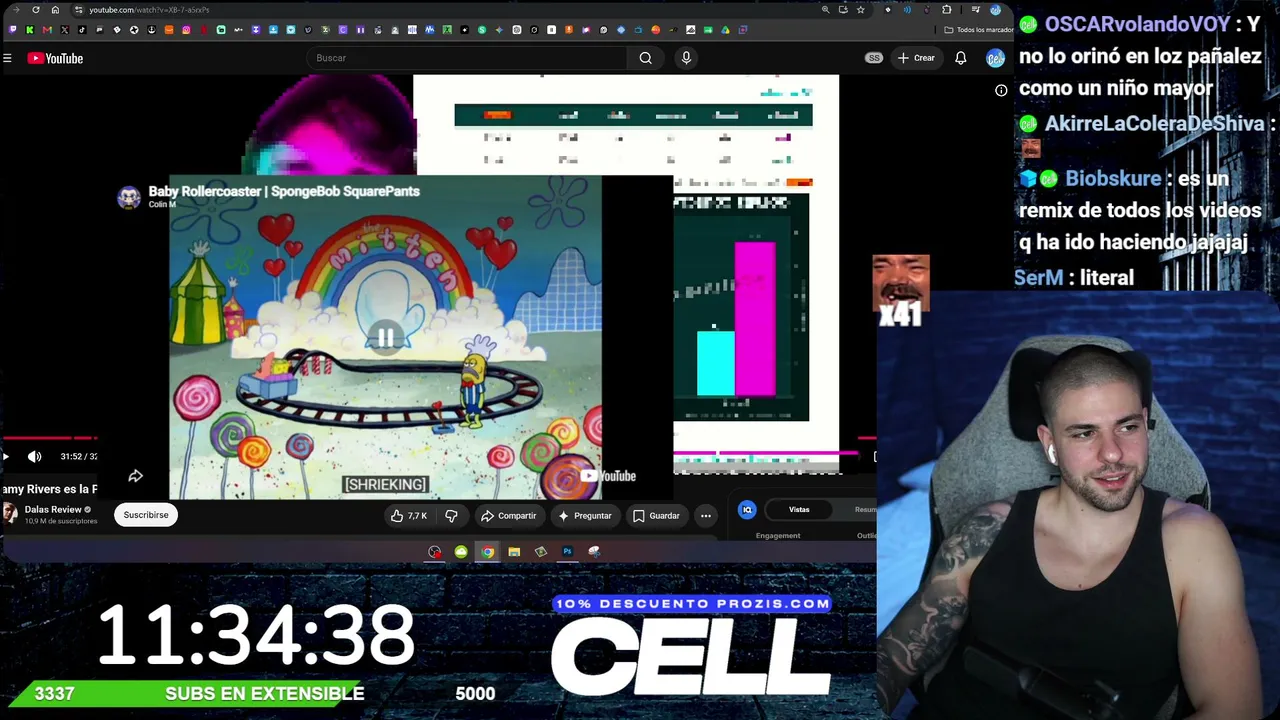This screenshot has height=720, width=1280.
Task: Click the IQ extension icon
Action: [747, 510]
